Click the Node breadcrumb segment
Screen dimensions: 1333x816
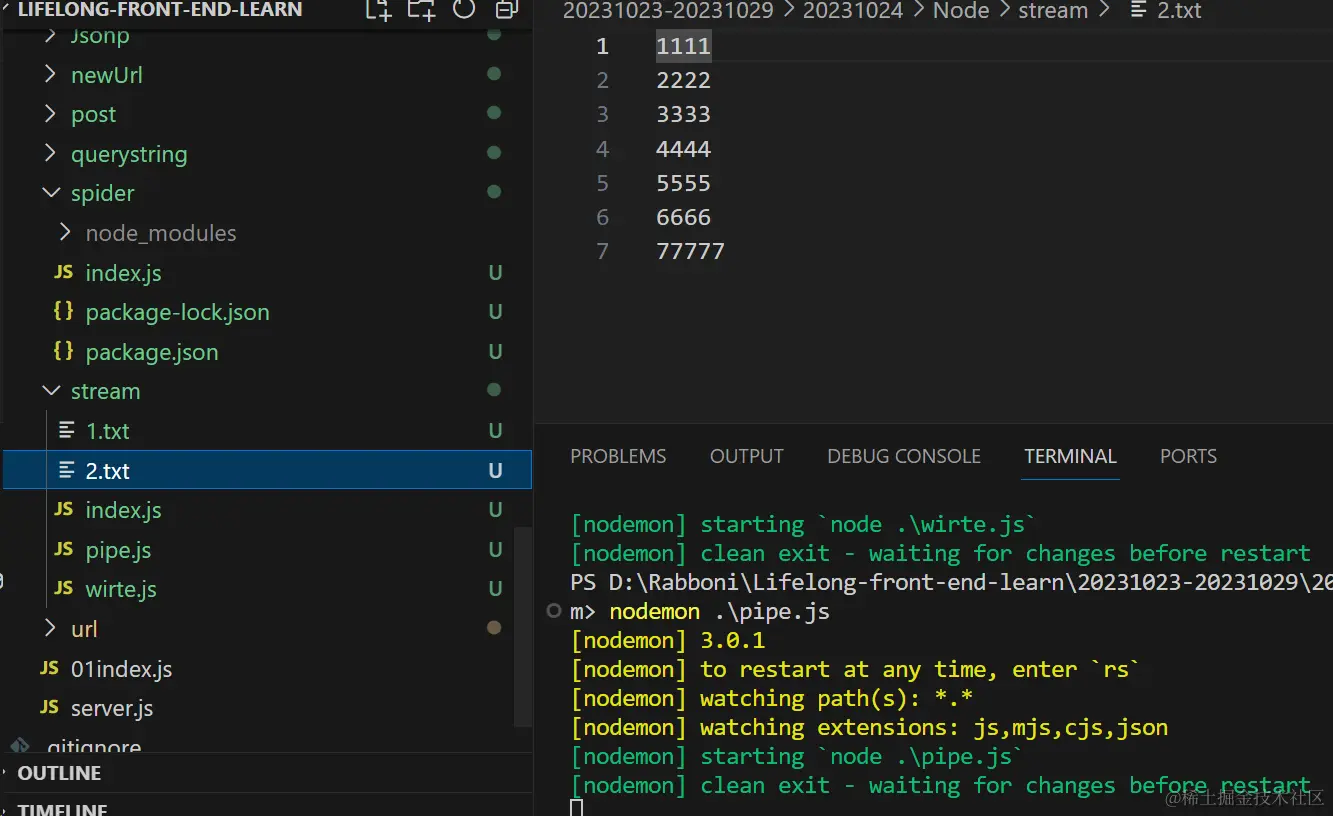click(961, 11)
